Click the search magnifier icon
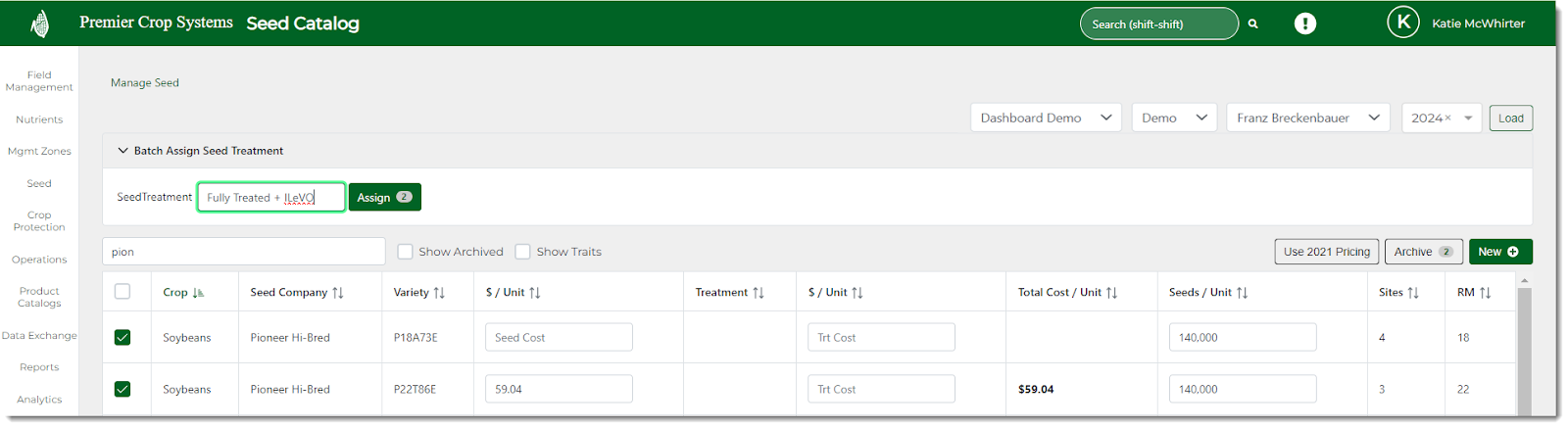 coord(1252,24)
